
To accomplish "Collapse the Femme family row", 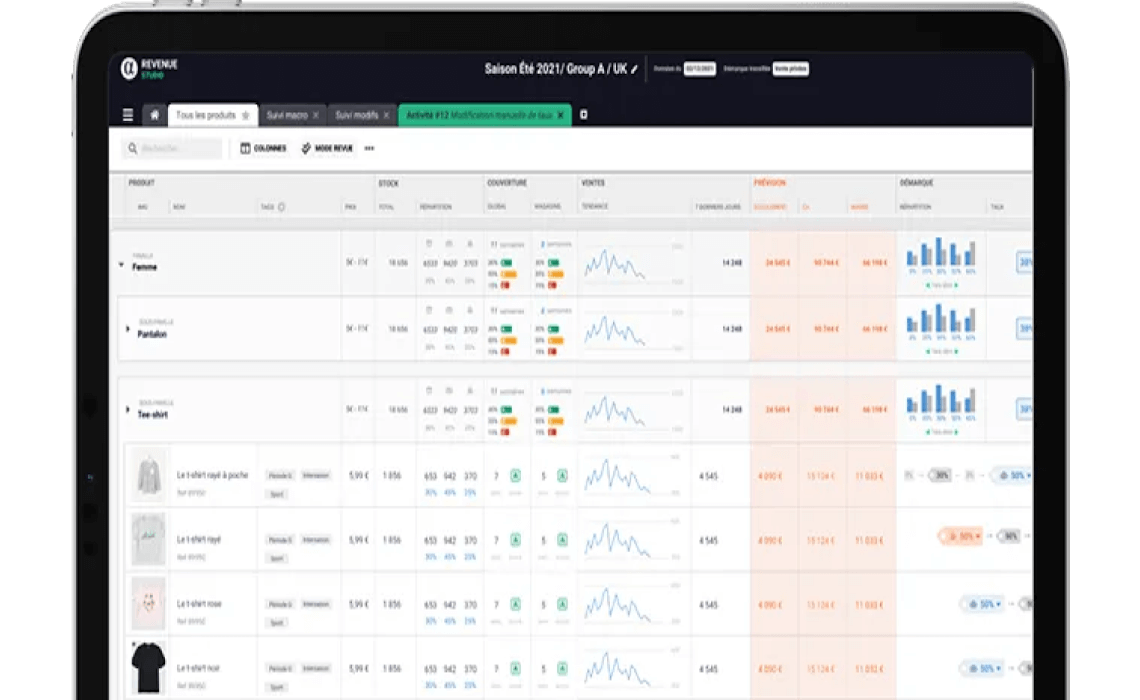I will click(x=121, y=265).
